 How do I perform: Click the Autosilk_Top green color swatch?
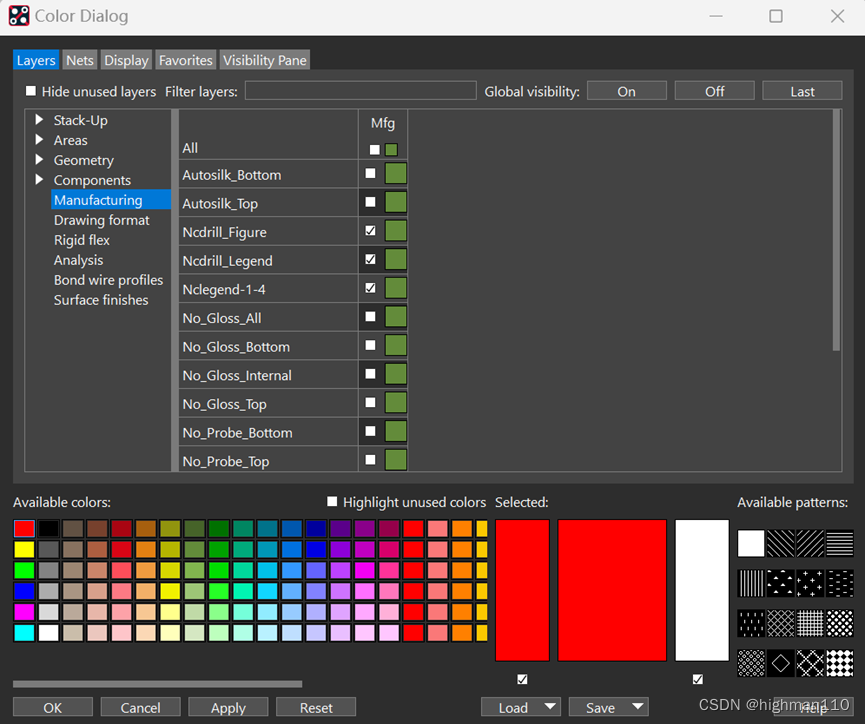tap(396, 202)
